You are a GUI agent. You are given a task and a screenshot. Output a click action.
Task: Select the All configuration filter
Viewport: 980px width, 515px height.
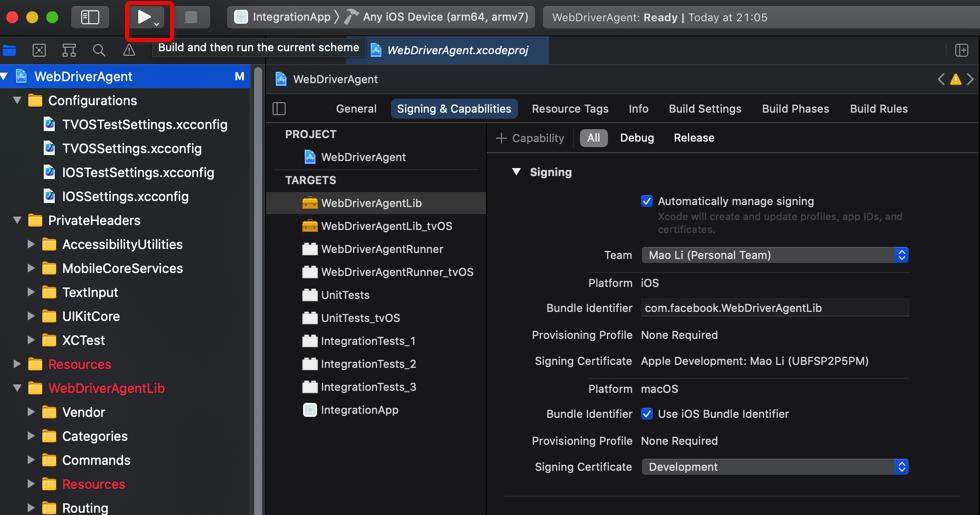pyautogui.click(x=593, y=138)
